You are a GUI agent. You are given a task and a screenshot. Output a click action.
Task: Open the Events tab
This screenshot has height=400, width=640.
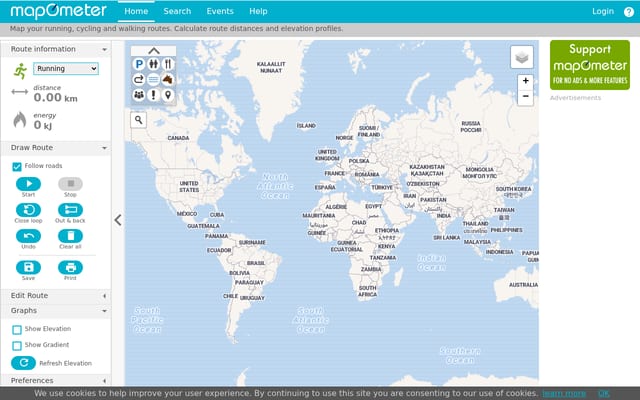[x=220, y=11]
